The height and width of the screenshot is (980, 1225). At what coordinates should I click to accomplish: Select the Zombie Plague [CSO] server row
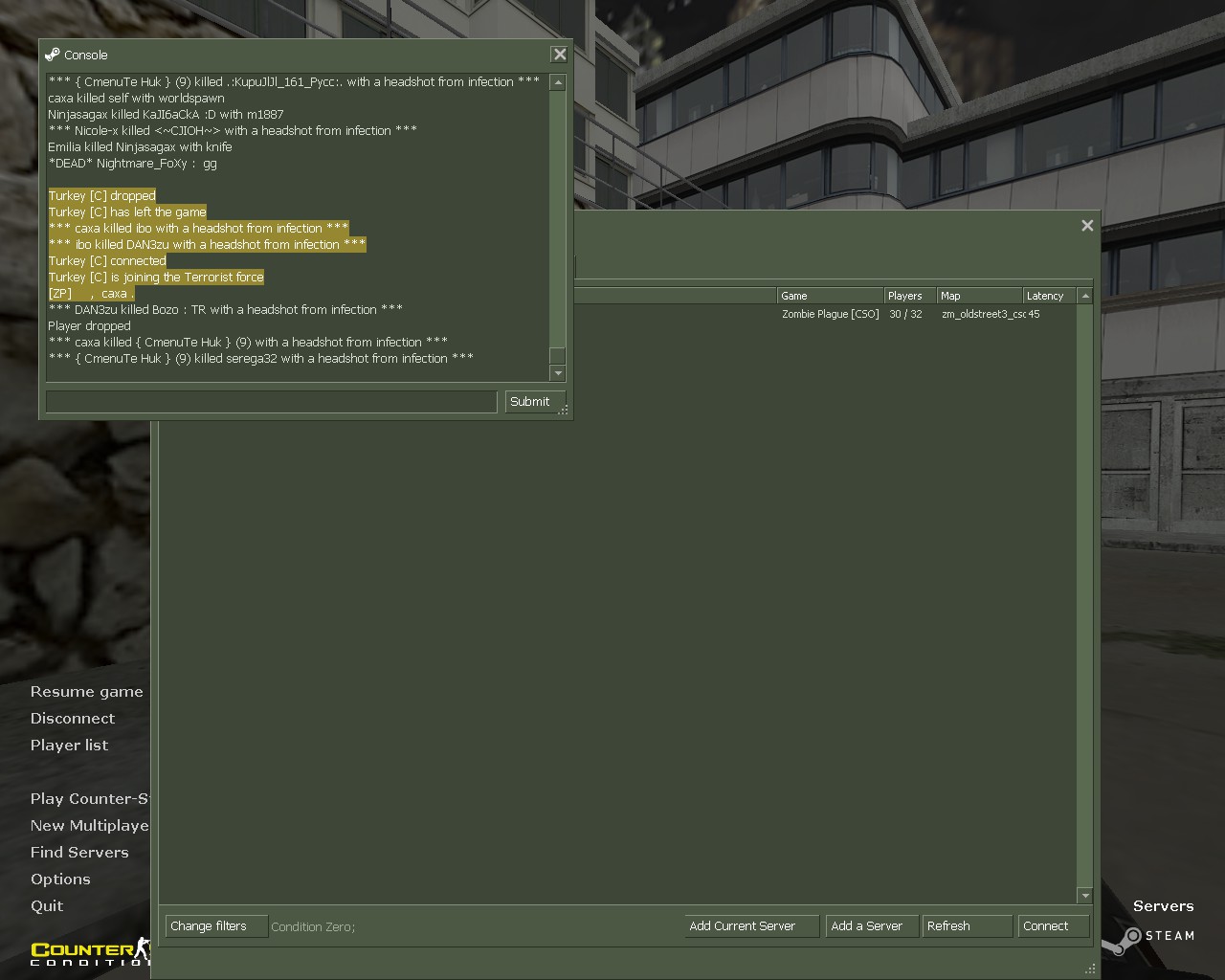pos(830,315)
